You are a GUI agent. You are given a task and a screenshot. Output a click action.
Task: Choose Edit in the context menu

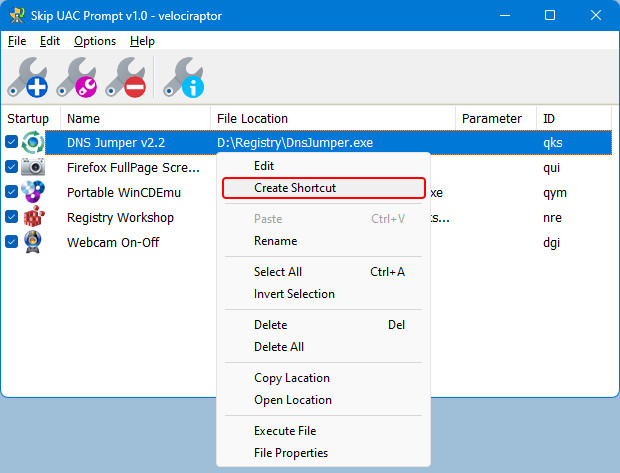323,166
